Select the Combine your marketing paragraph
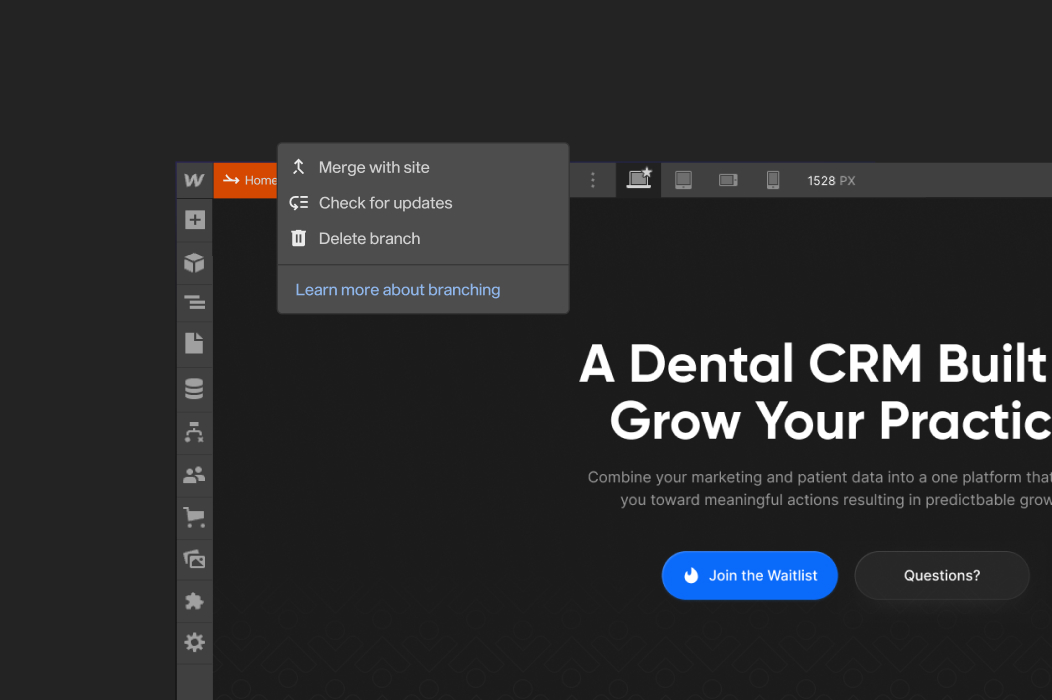 click(820, 489)
